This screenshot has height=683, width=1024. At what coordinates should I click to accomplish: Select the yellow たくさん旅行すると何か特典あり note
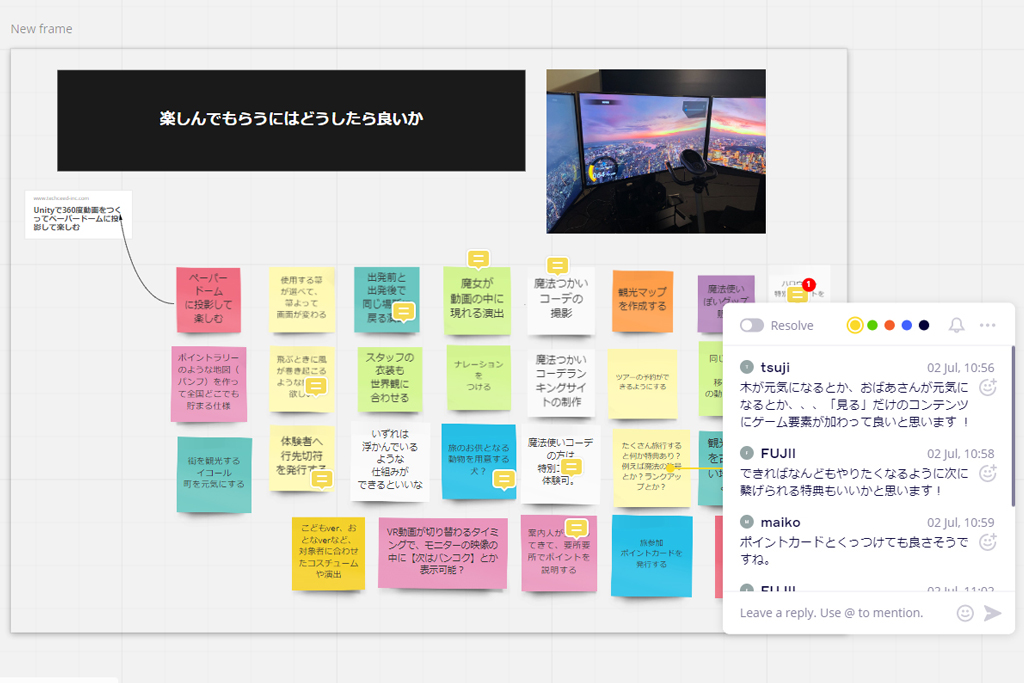[x=652, y=468]
